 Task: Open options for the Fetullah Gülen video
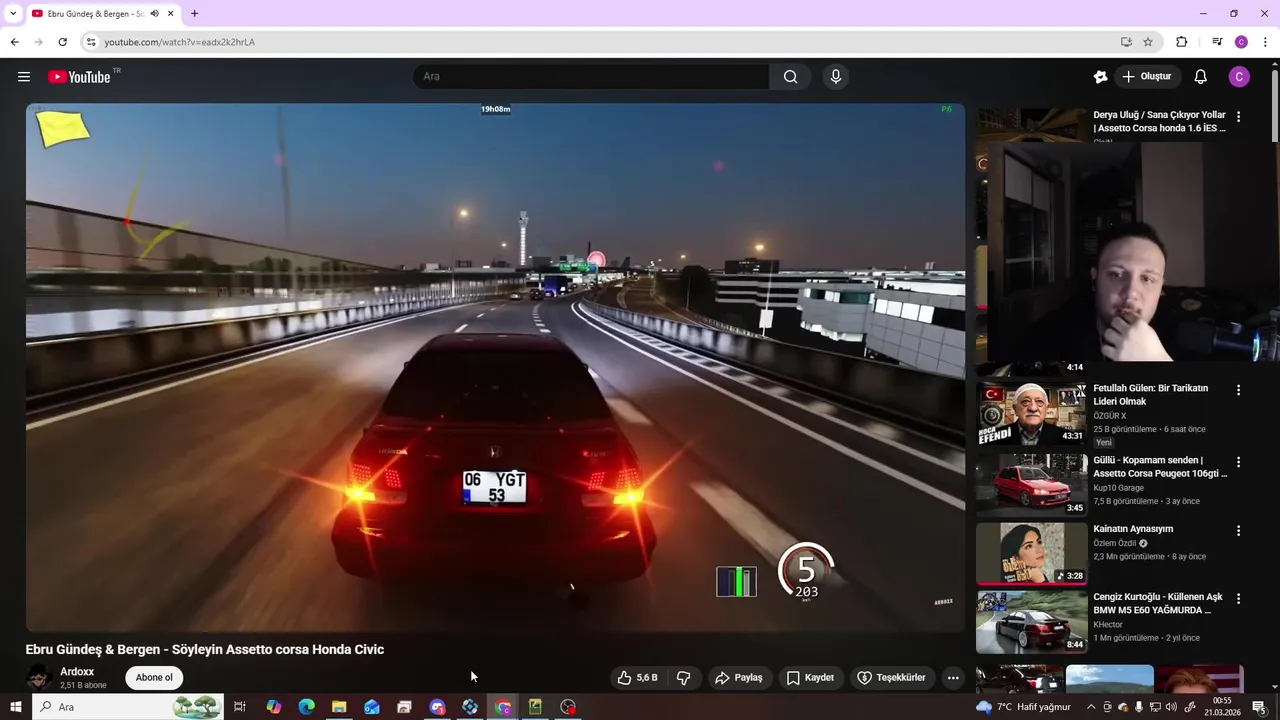point(1238,390)
